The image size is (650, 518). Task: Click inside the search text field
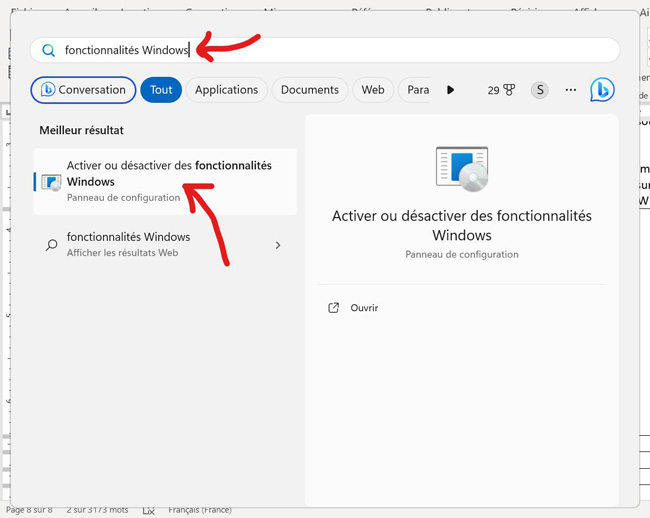pos(400,50)
